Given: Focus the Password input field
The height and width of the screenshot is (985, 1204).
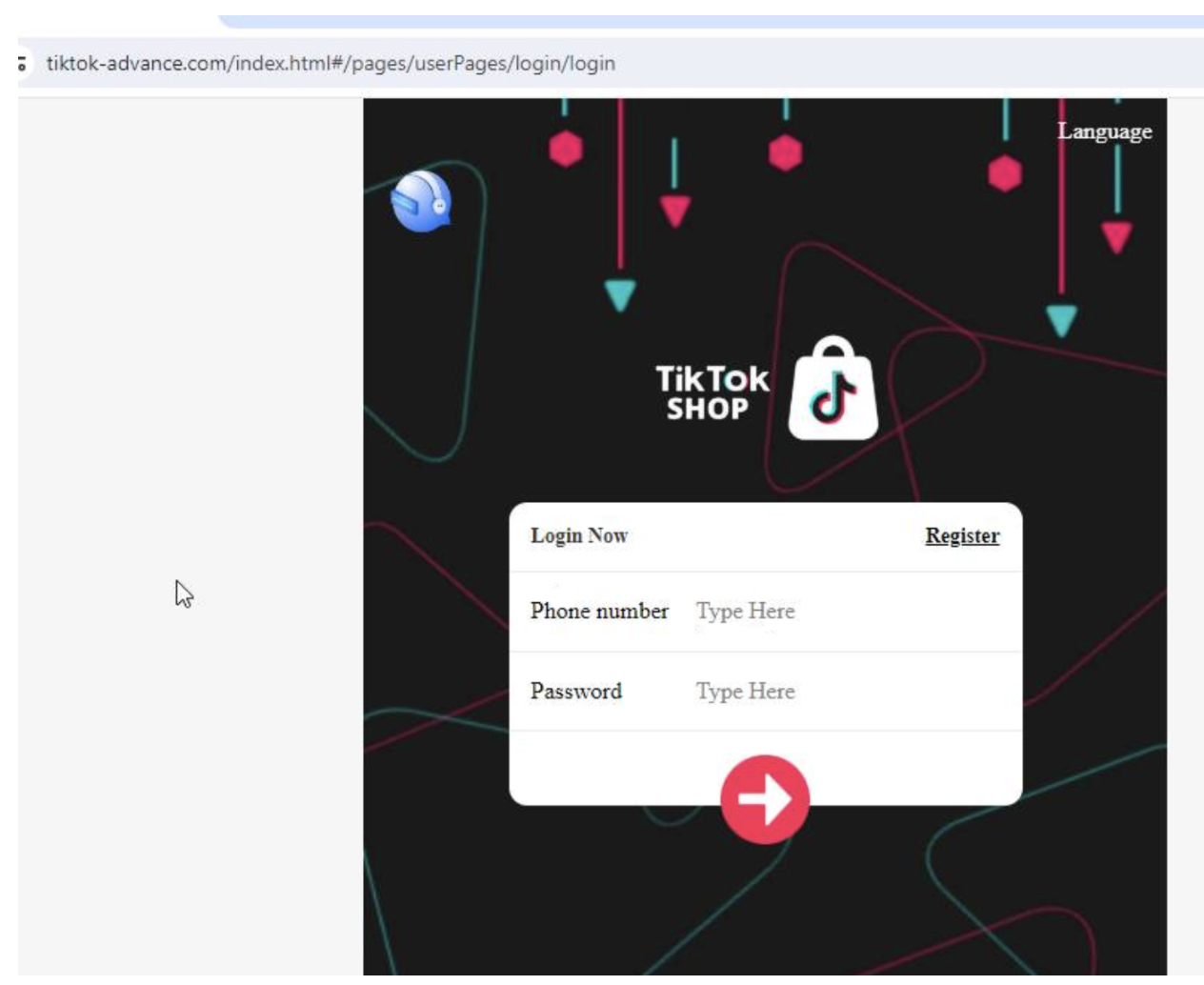Looking at the screenshot, I should click(x=848, y=691).
